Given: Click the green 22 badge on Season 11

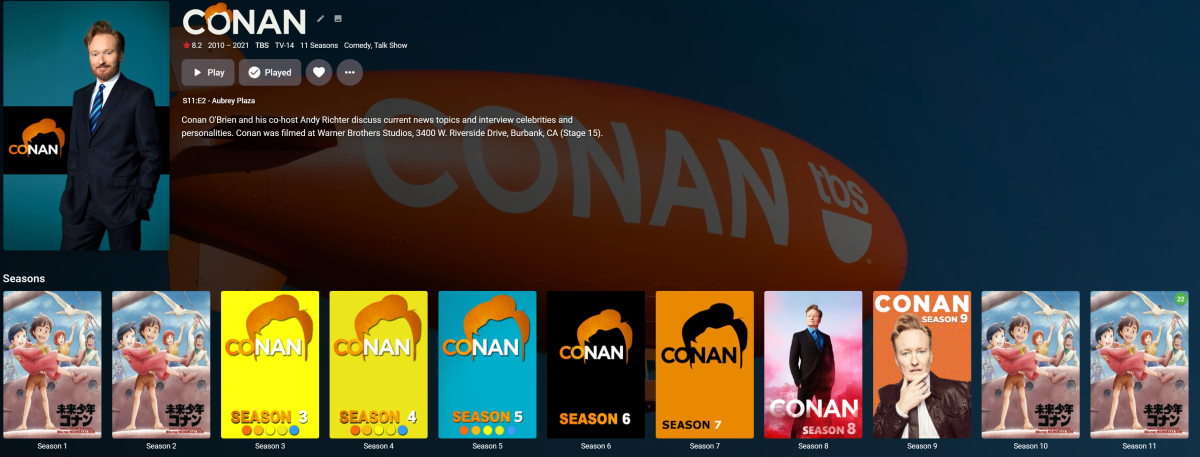Looking at the screenshot, I should pyautogui.click(x=1180, y=299).
